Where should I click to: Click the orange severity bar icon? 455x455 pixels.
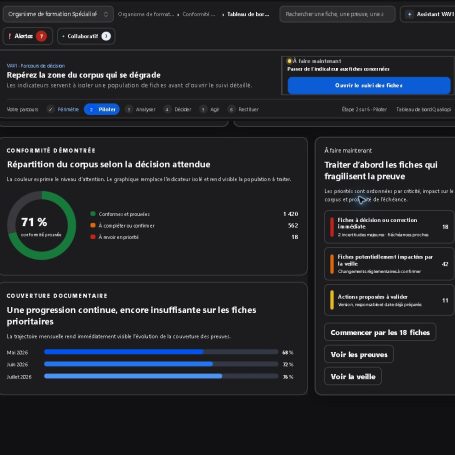[x=332, y=264]
